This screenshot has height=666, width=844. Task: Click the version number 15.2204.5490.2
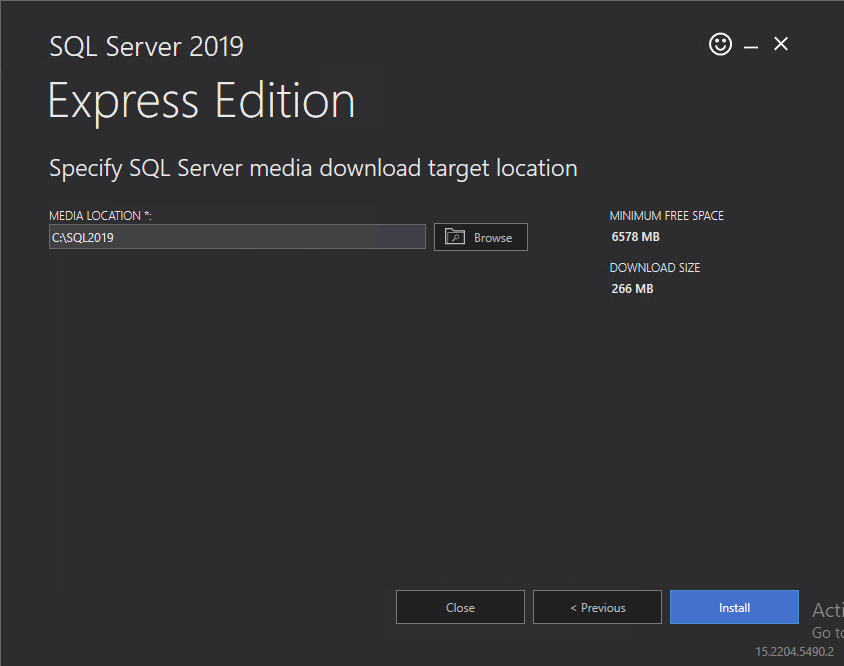794,651
